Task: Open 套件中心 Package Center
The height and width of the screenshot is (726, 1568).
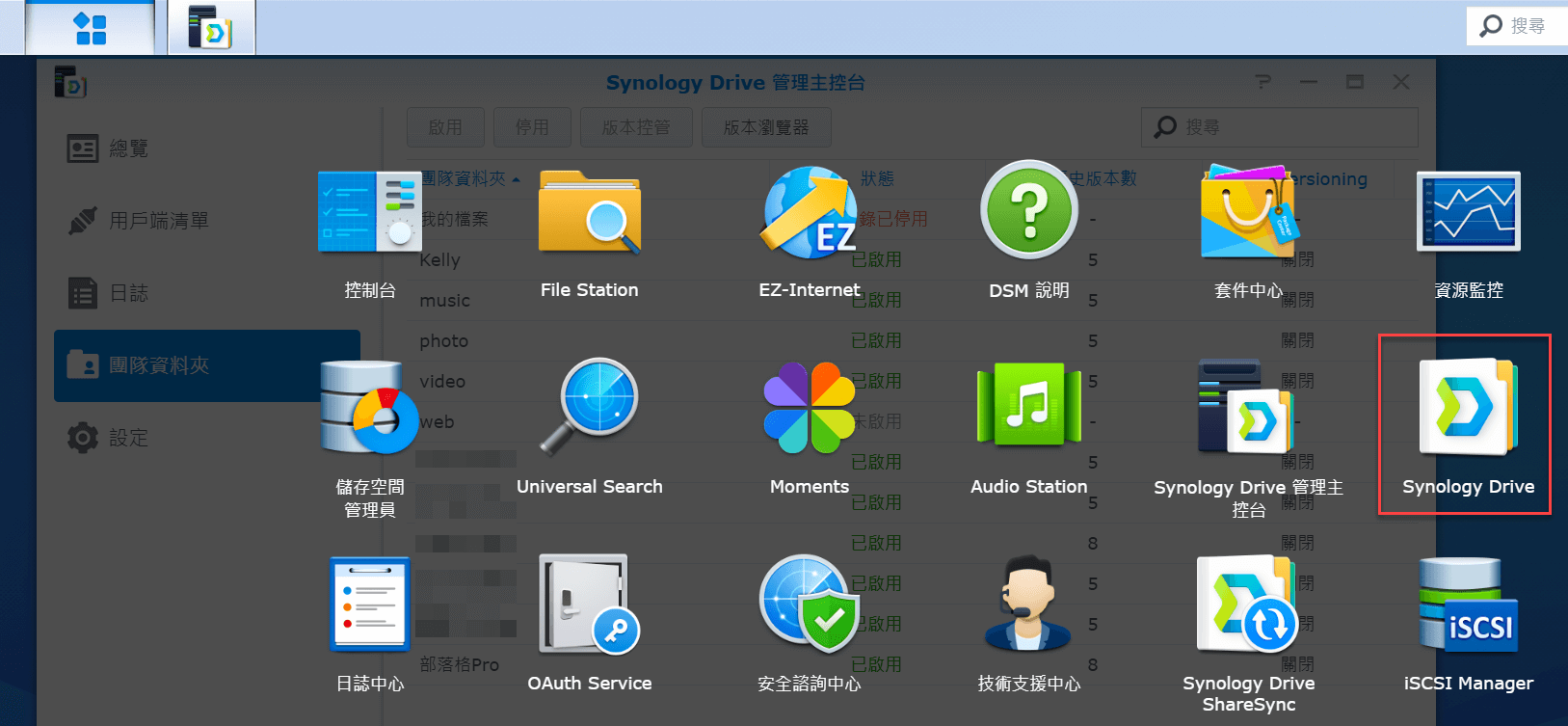Action: (1249, 233)
